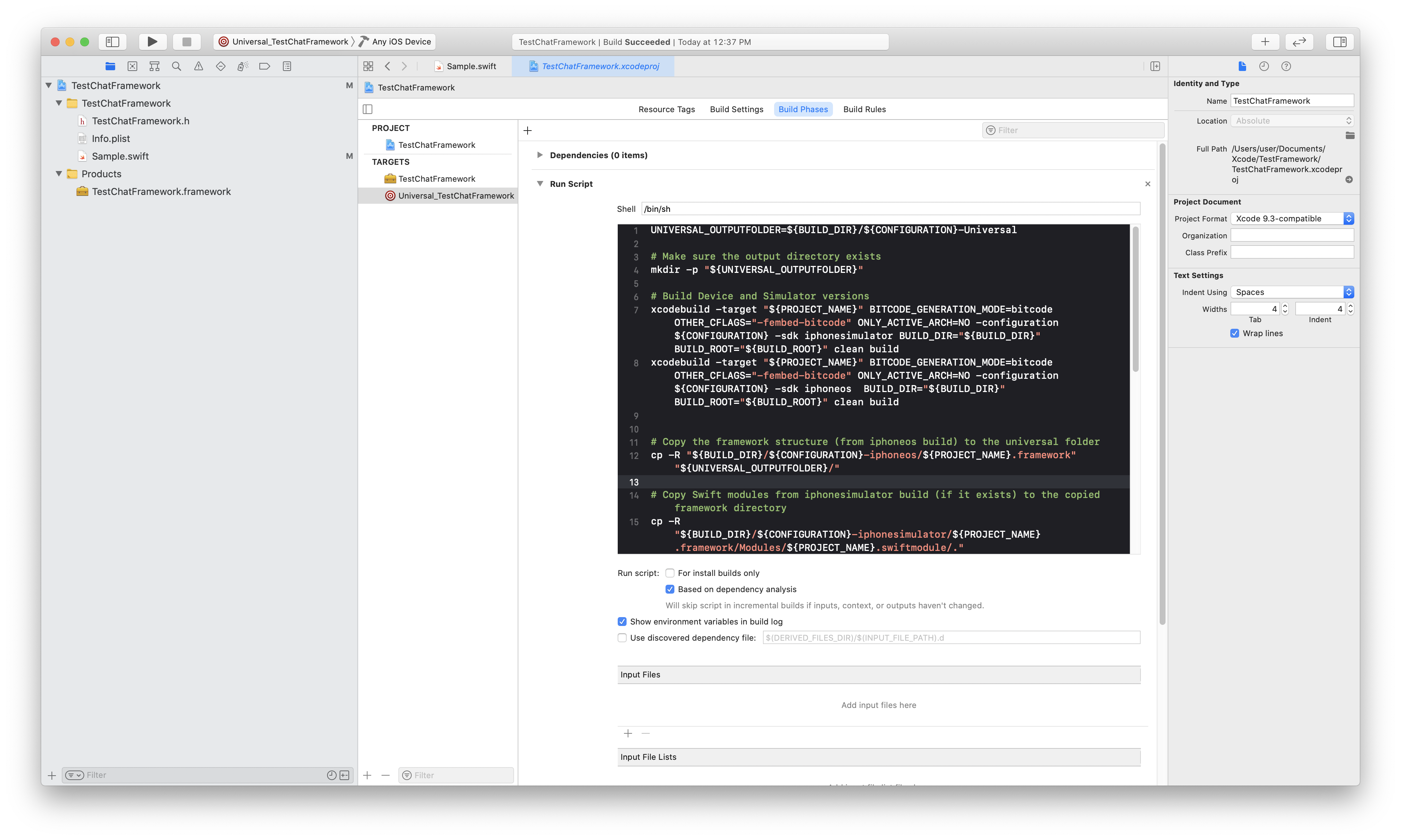The width and height of the screenshot is (1401, 840).
Task: Uncheck Based on dependency analysis
Action: coord(670,589)
